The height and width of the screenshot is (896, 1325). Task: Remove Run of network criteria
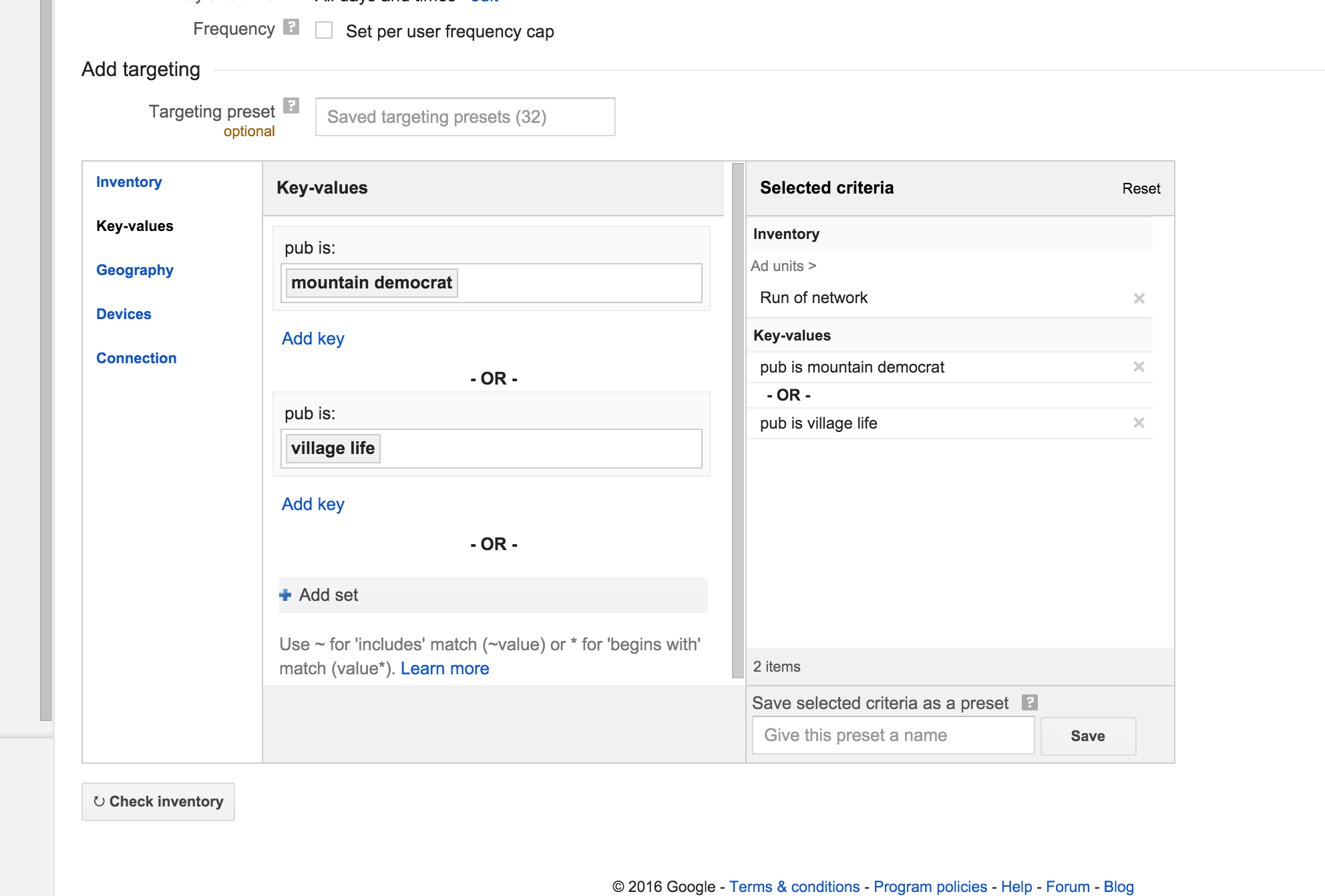[1139, 298]
